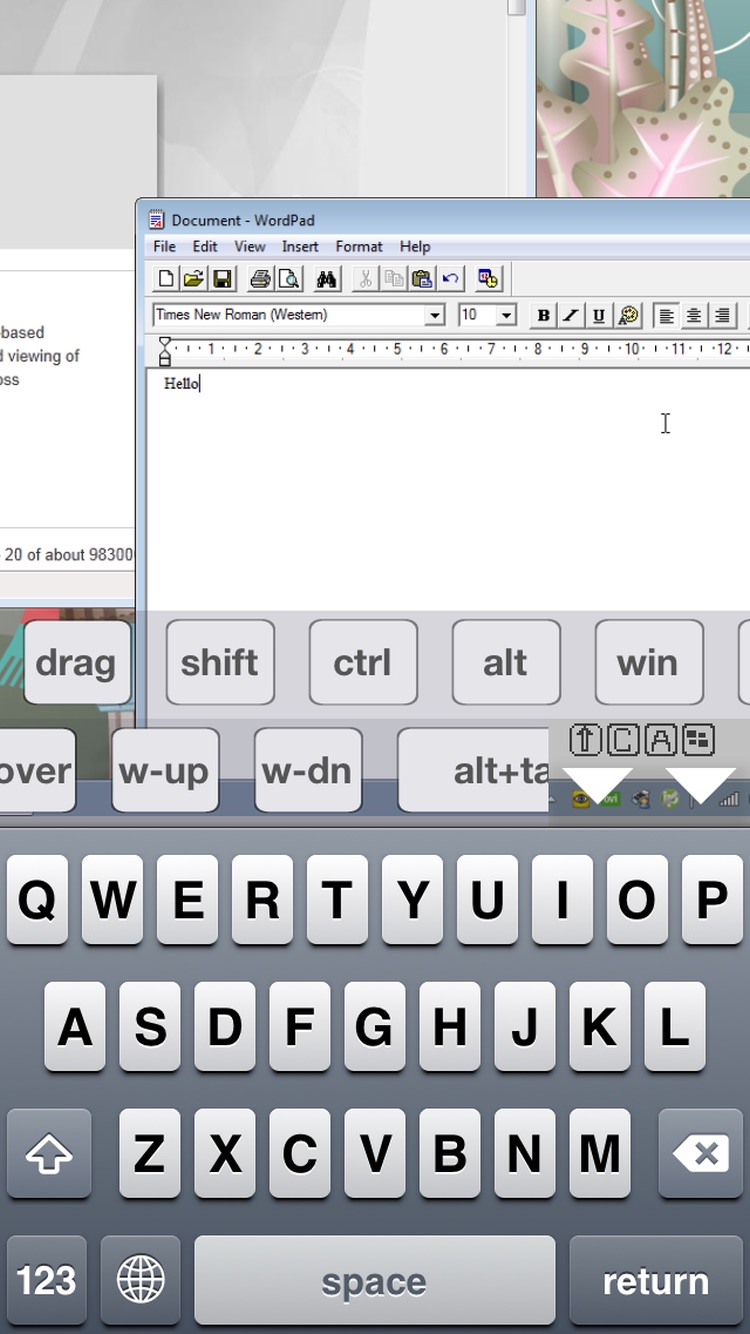Click the Print toolbar icon
750x1334 pixels.
[260, 279]
